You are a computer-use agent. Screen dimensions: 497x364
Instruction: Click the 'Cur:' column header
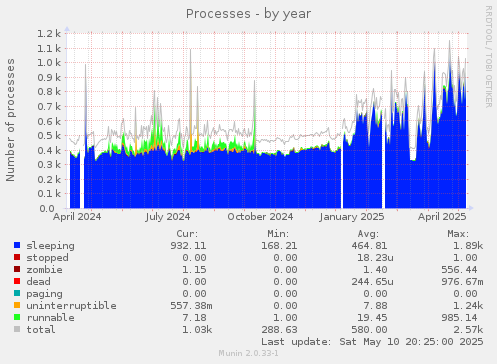point(187,234)
